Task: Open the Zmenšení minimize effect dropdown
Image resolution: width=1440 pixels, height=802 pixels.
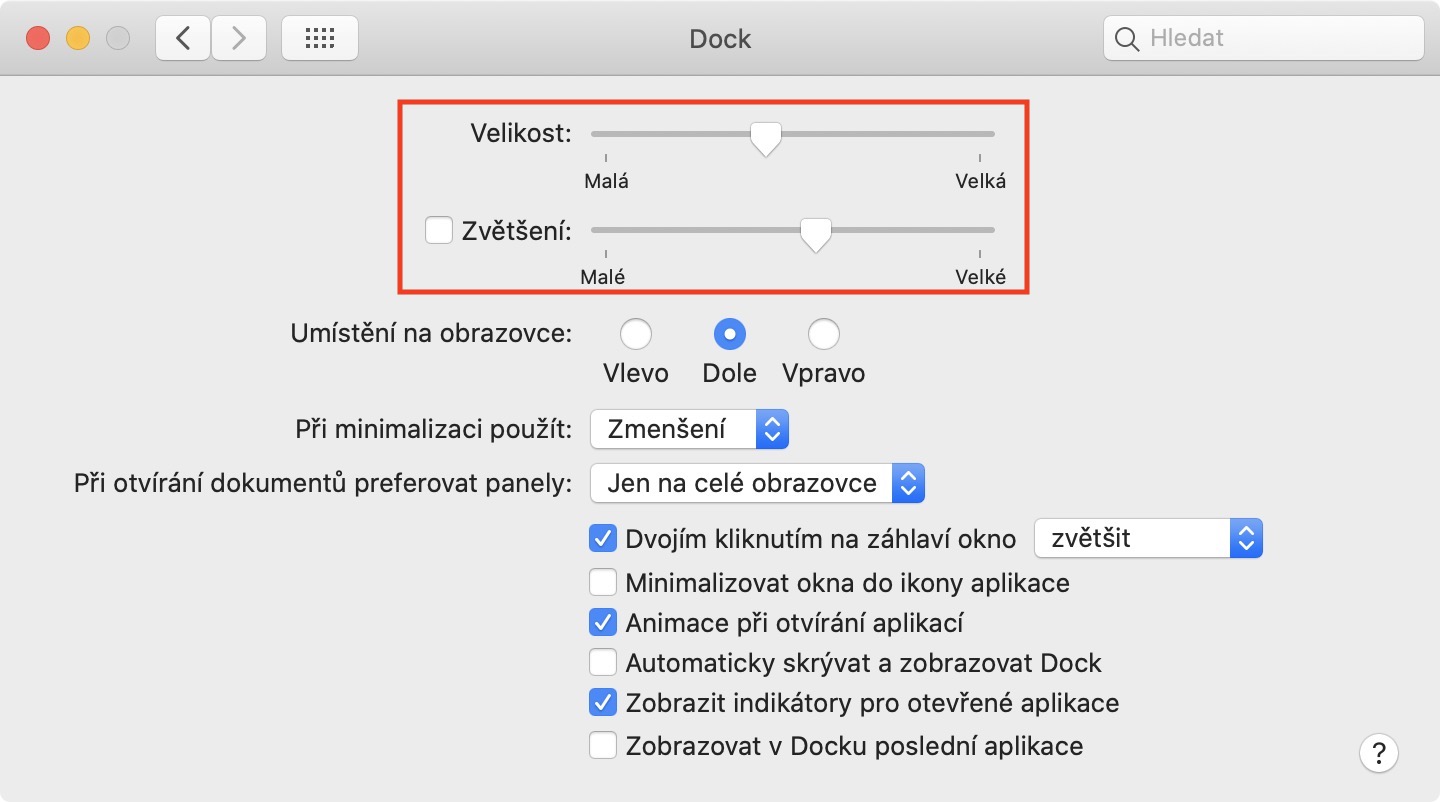Action: click(x=690, y=430)
